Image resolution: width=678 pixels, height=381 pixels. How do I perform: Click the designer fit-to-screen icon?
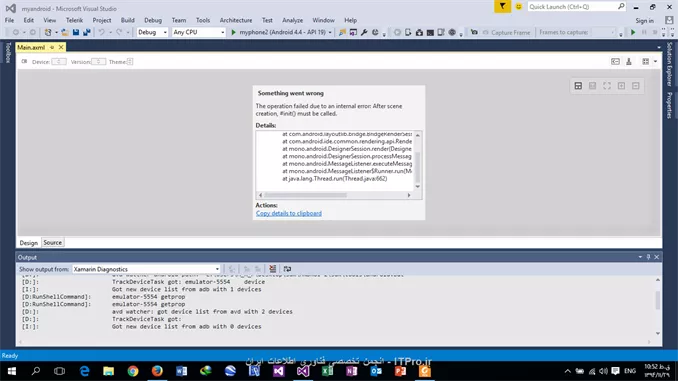[x=607, y=86]
